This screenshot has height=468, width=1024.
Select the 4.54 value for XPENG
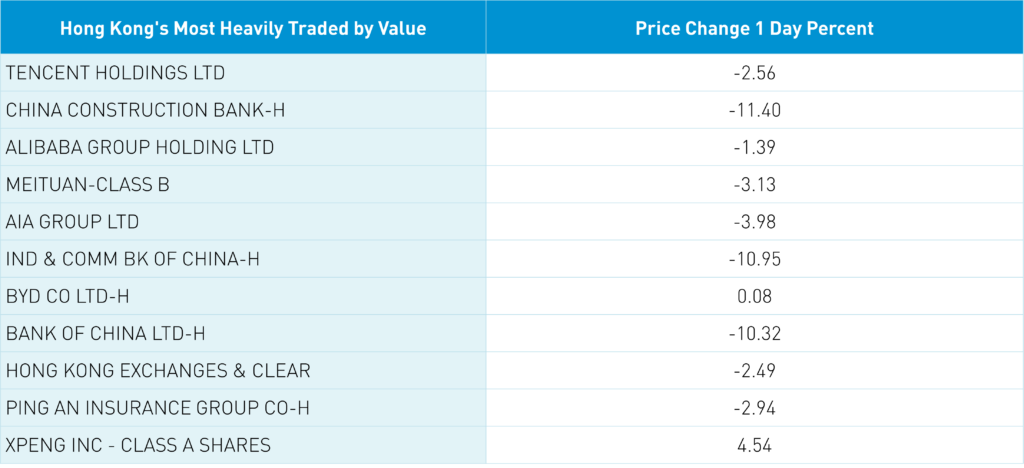coord(754,445)
